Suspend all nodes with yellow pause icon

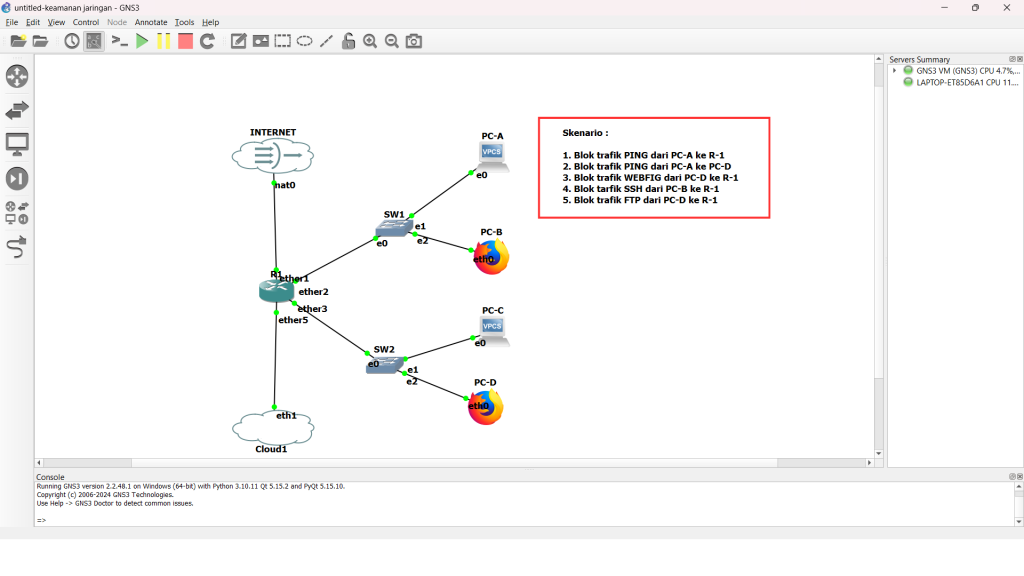pos(163,41)
